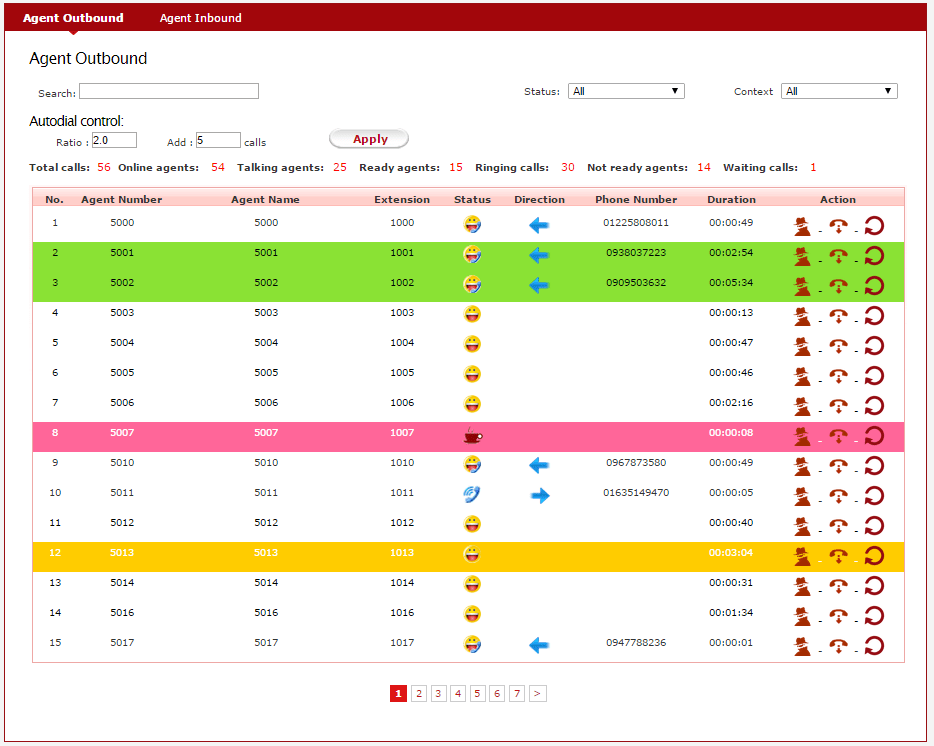Spy on agent 5006 call
Image resolution: width=934 pixels, height=746 pixels.
[x=802, y=406]
